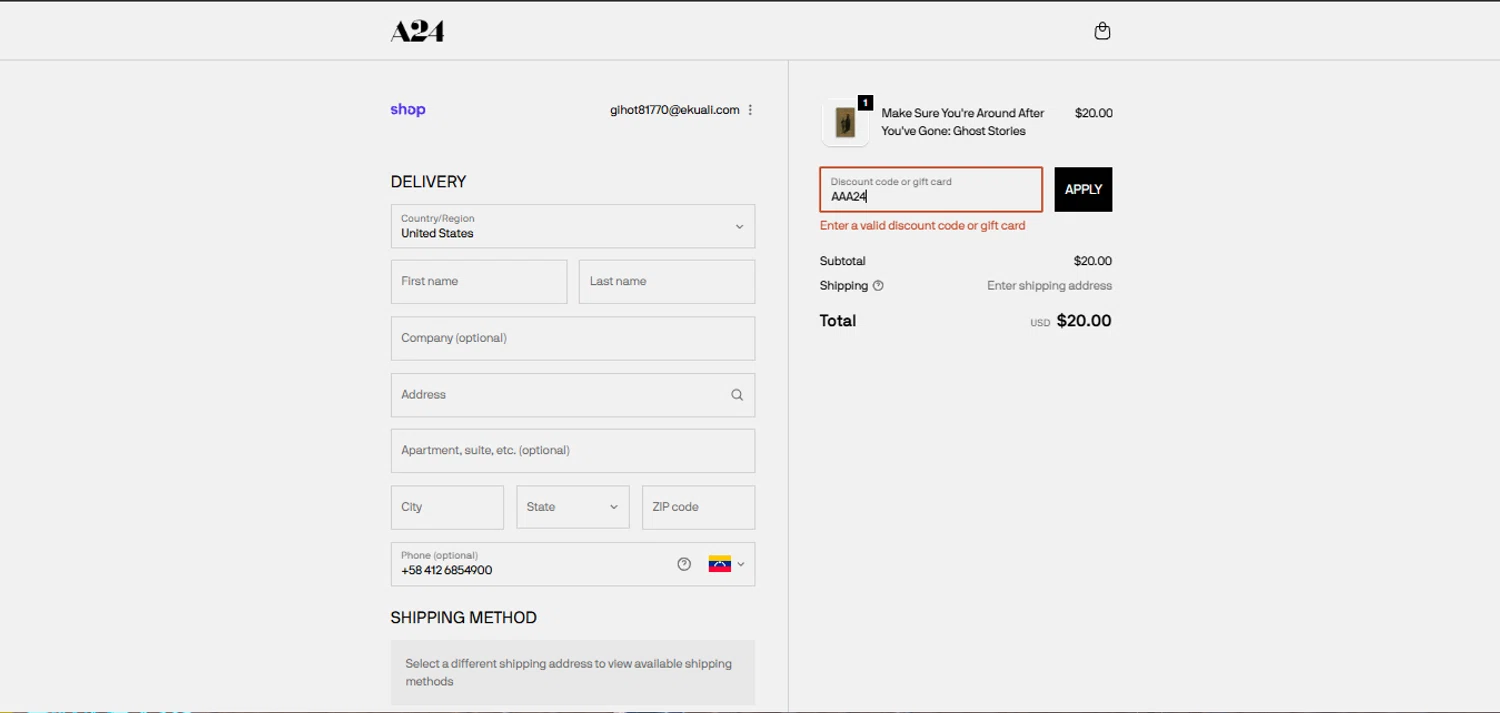Expand the Country/Region dropdown
This screenshot has width=1500, height=713.
pyautogui.click(x=573, y=226)
